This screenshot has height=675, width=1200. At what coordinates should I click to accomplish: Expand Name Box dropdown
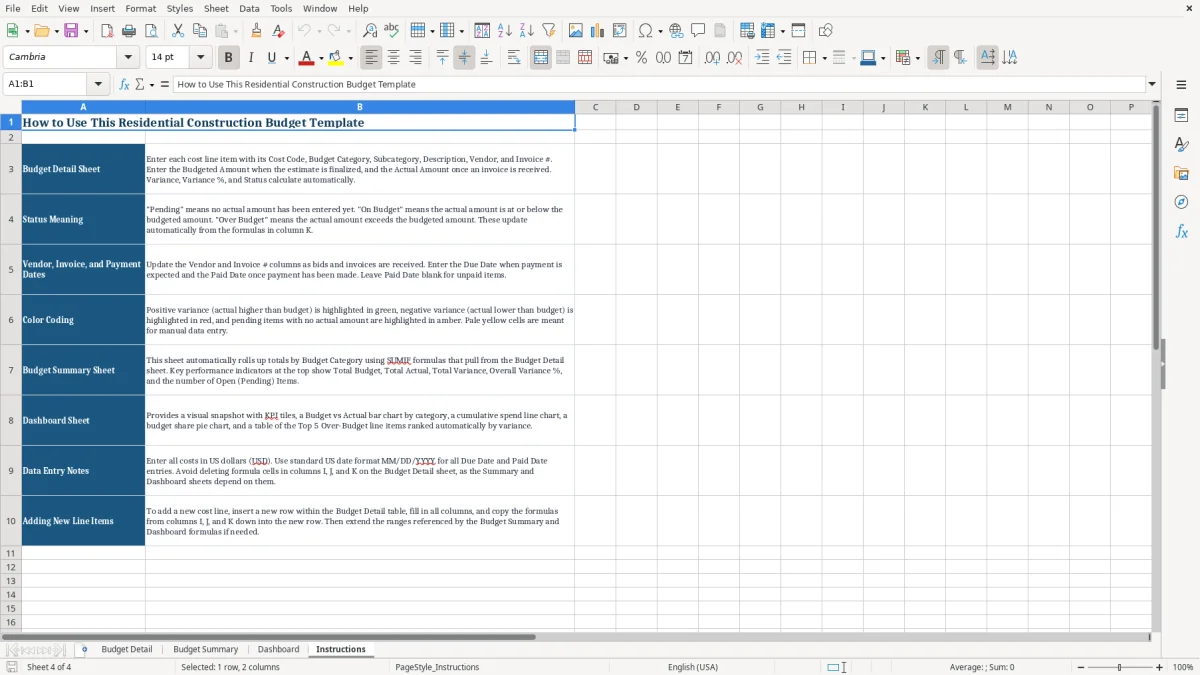(98, 84)
